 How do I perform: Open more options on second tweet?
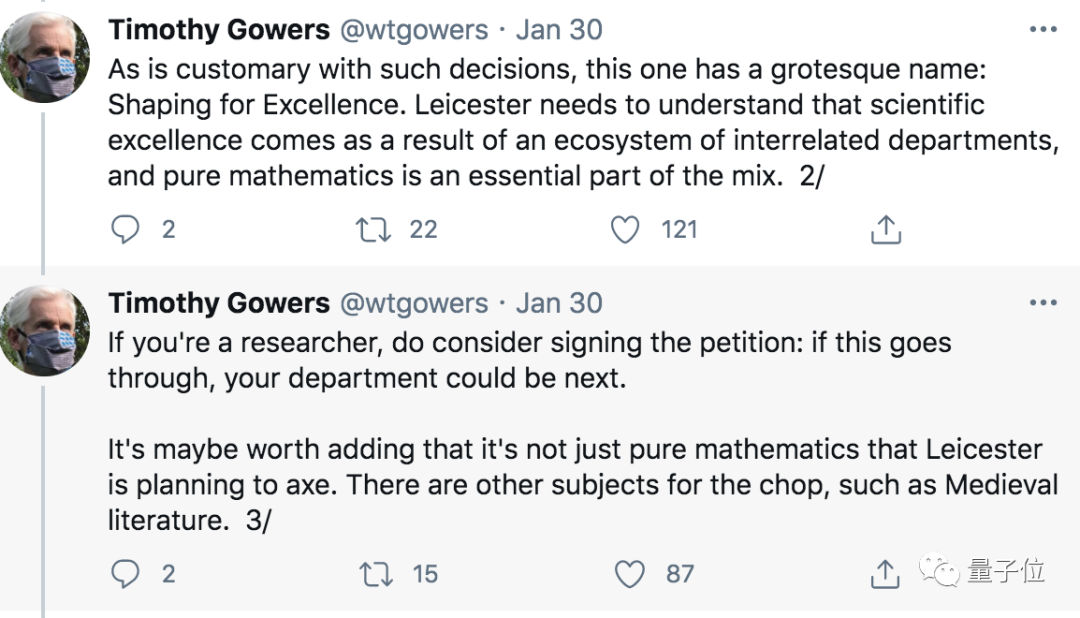[1043, 303]
